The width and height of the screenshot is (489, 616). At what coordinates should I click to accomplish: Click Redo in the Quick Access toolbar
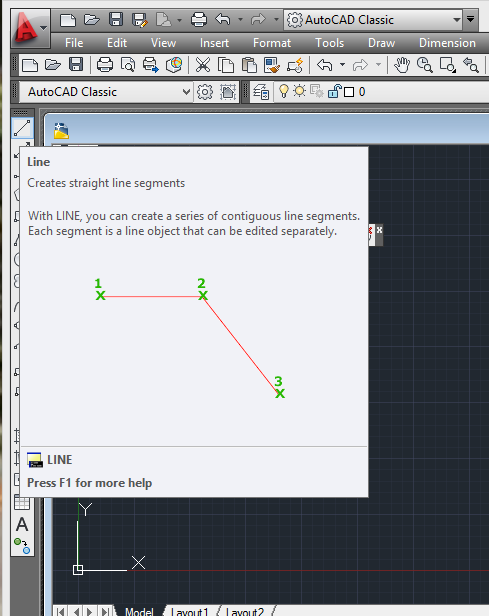click(x=258, y=20)
